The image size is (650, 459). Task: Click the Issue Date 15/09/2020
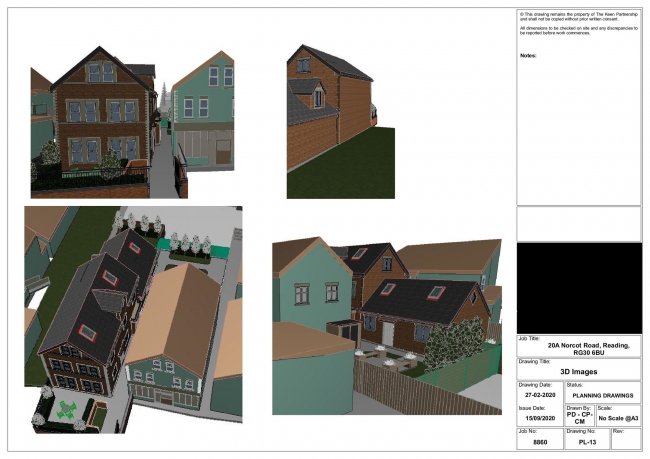[539, 419]
